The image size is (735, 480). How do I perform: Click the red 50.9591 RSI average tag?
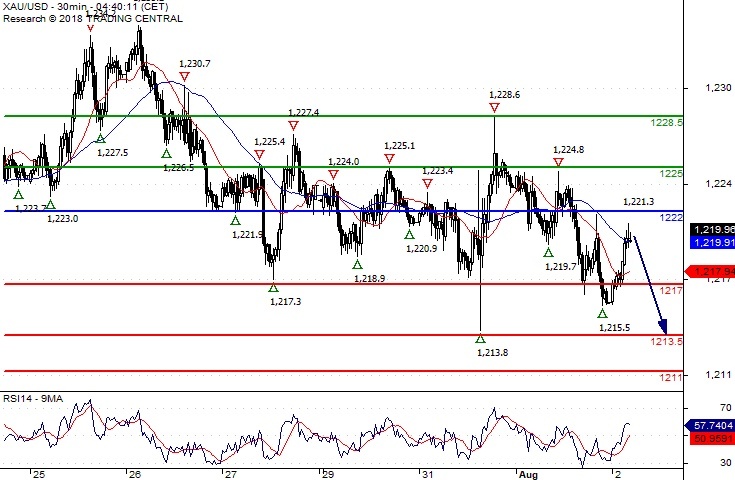pos(712,438)
